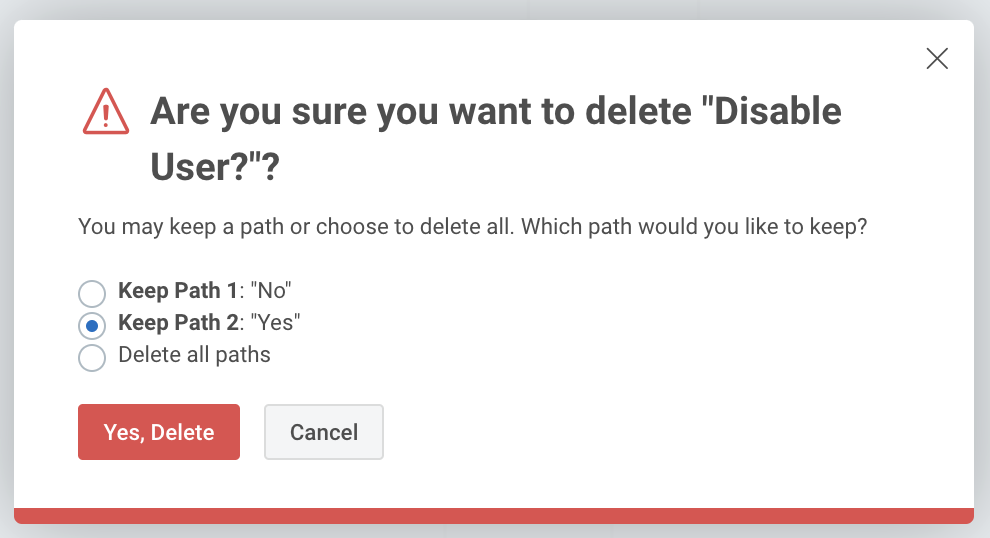Click the exclamation mark inside the warning icon
Viewport: 990px width, 538px height.
pyautogui.click(x=105, y=112)
